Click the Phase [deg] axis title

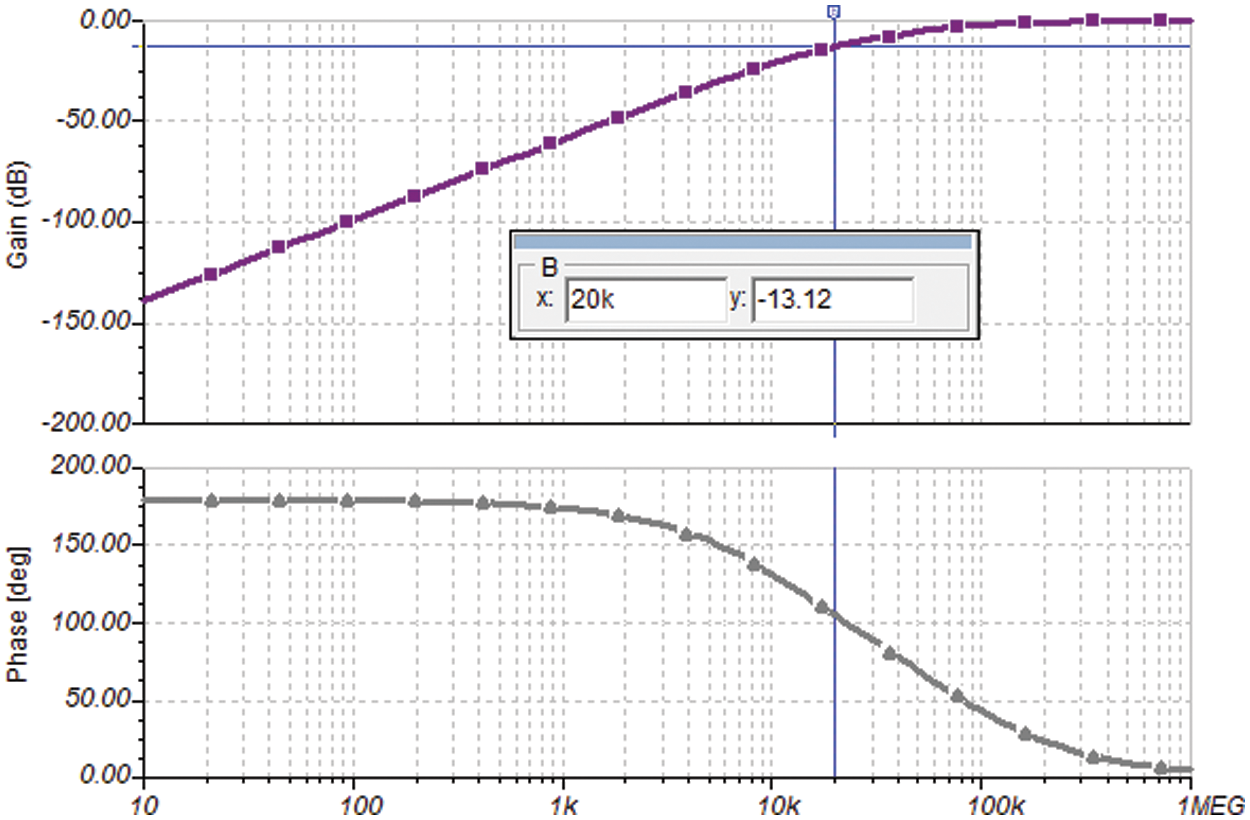pyautogui.click(x=17, y=622)
